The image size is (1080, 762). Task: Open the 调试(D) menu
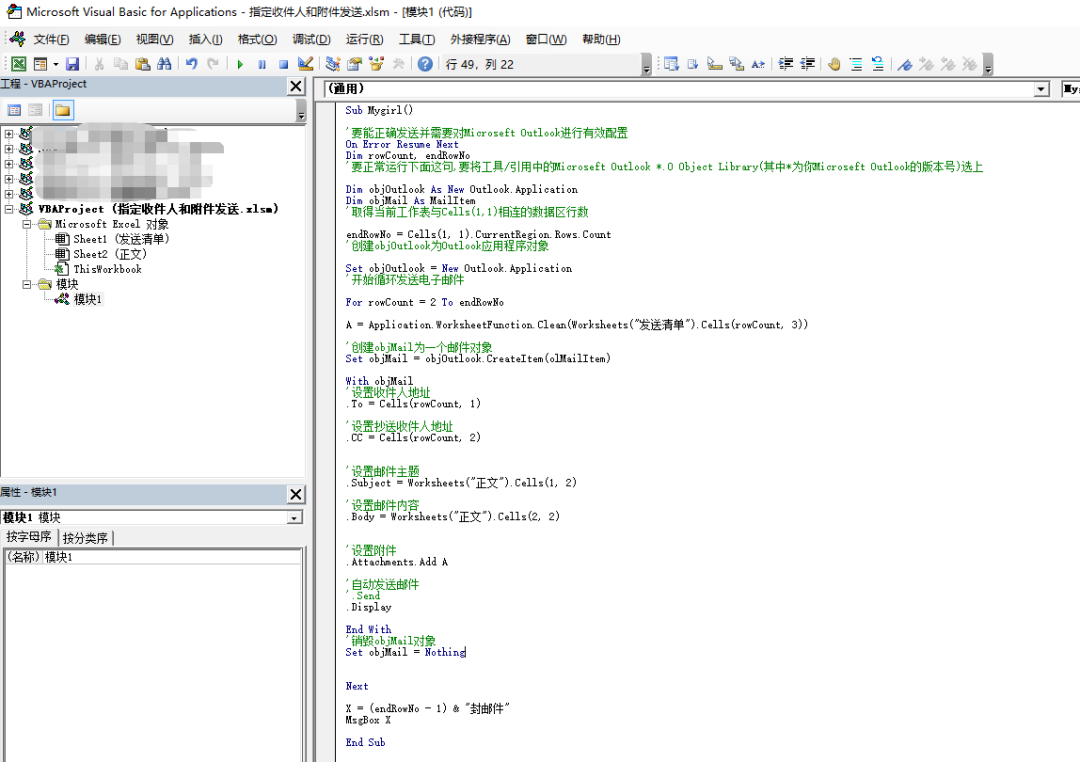click(311, 39)
